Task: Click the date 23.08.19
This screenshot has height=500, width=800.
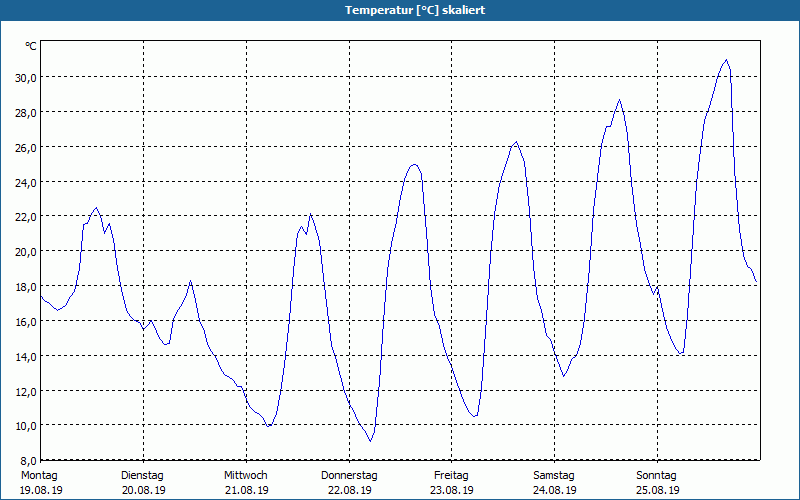Action: tap(452, 490)
